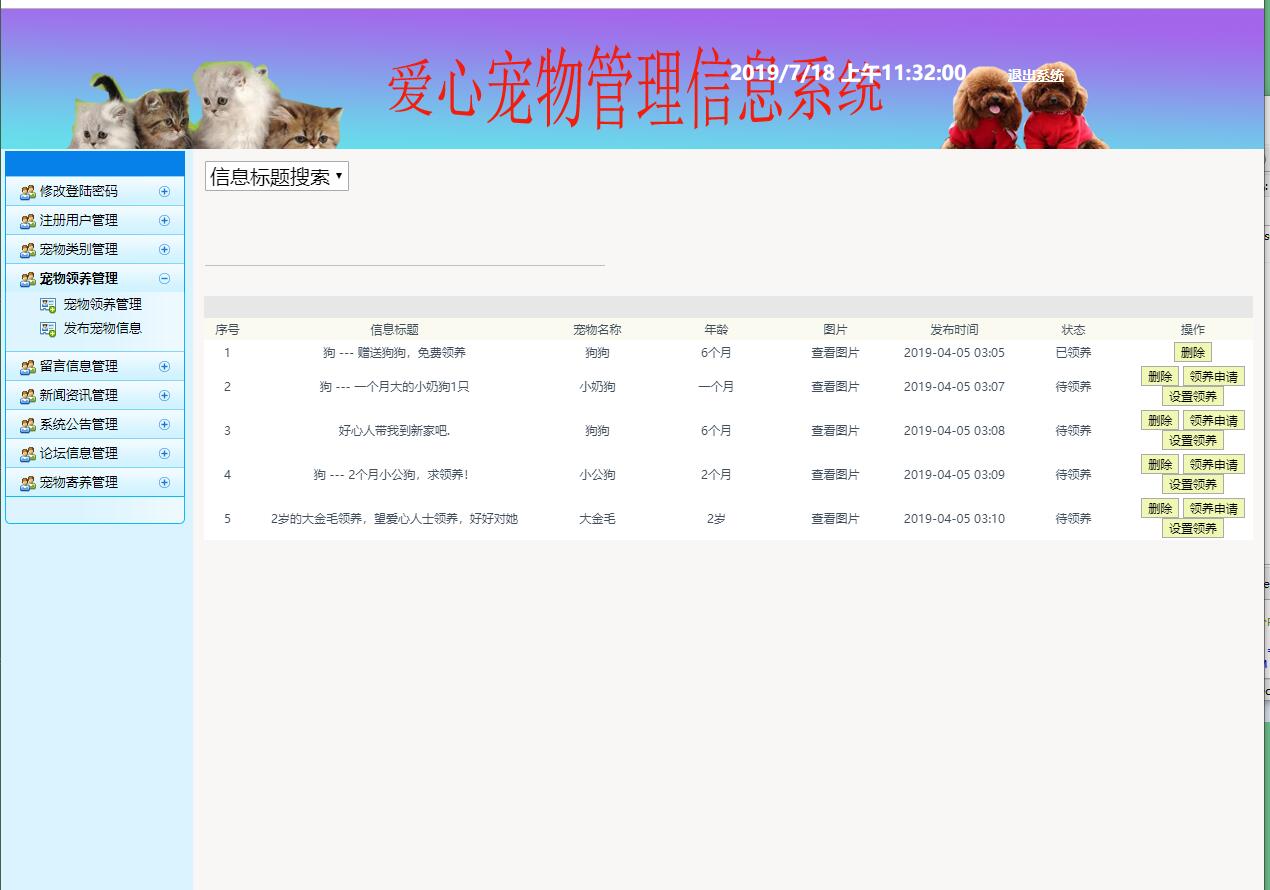
Task: Collapse the 宠物领养管理 section
Action: click(164, 278)
